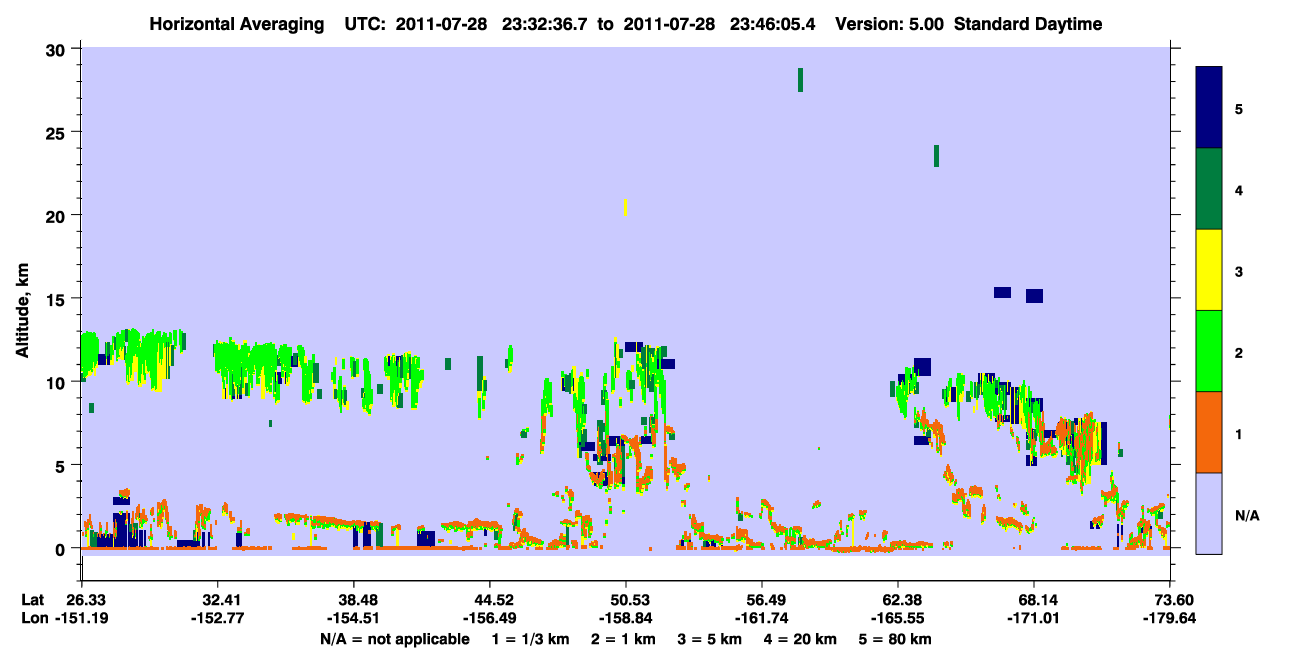Click legend text 'N/A = not applicable'

click(x=394, y=638)
